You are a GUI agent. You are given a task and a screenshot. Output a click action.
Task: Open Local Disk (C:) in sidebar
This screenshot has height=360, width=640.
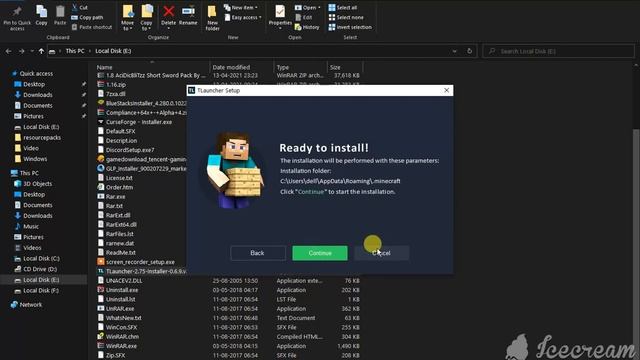[41, 258]
